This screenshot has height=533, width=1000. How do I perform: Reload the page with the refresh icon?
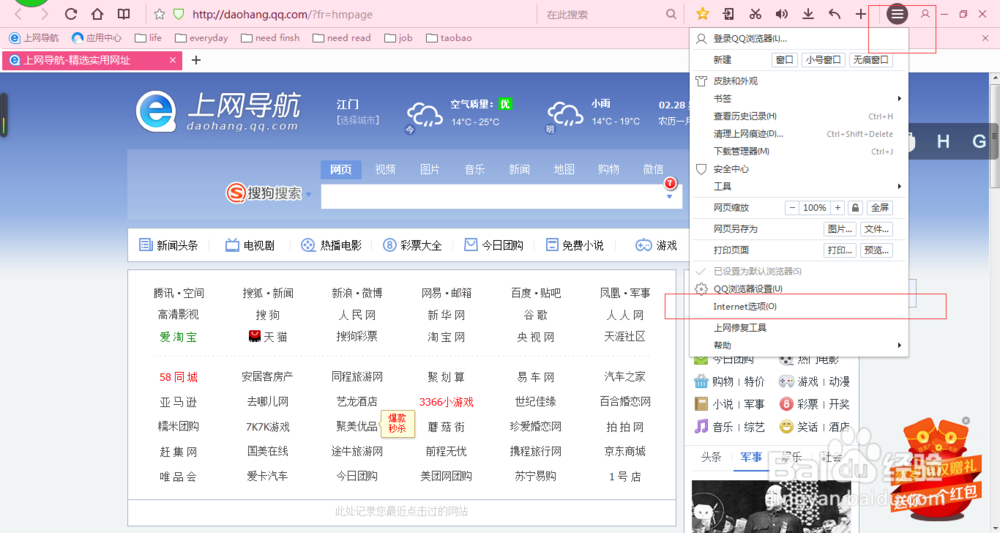[71, 14]
